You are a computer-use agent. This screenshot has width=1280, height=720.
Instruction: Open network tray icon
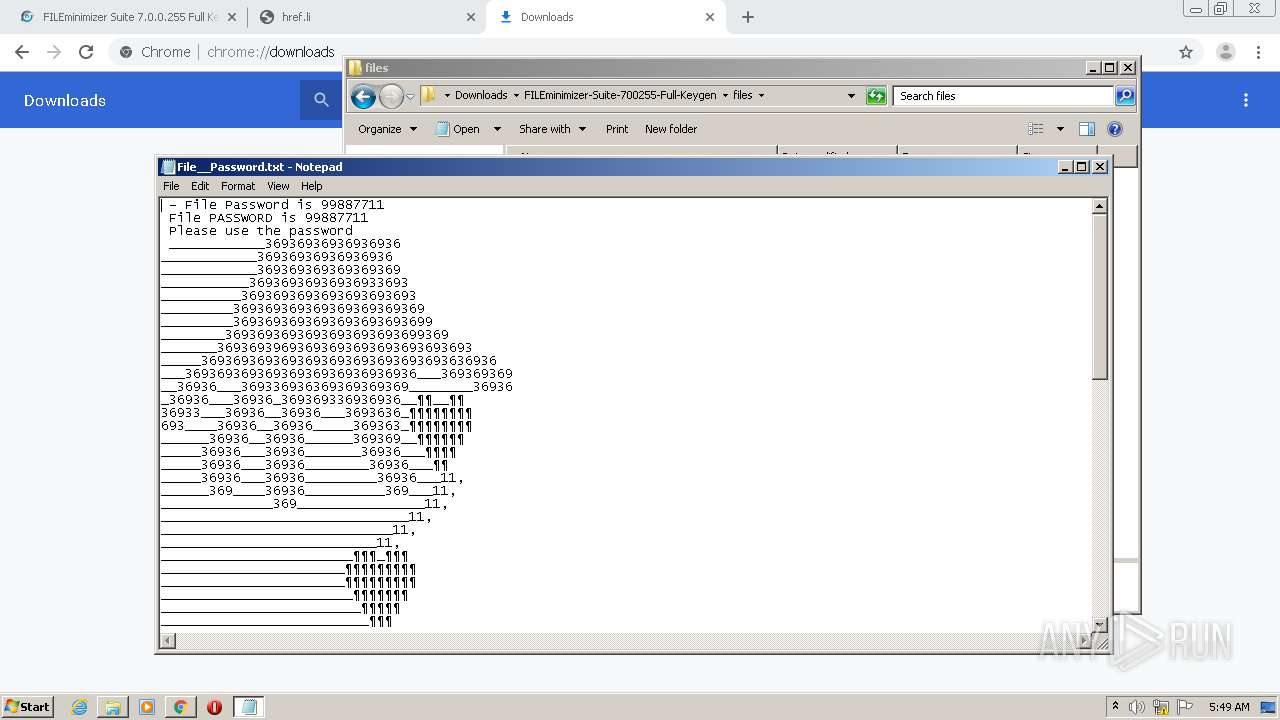[1161, 707]
